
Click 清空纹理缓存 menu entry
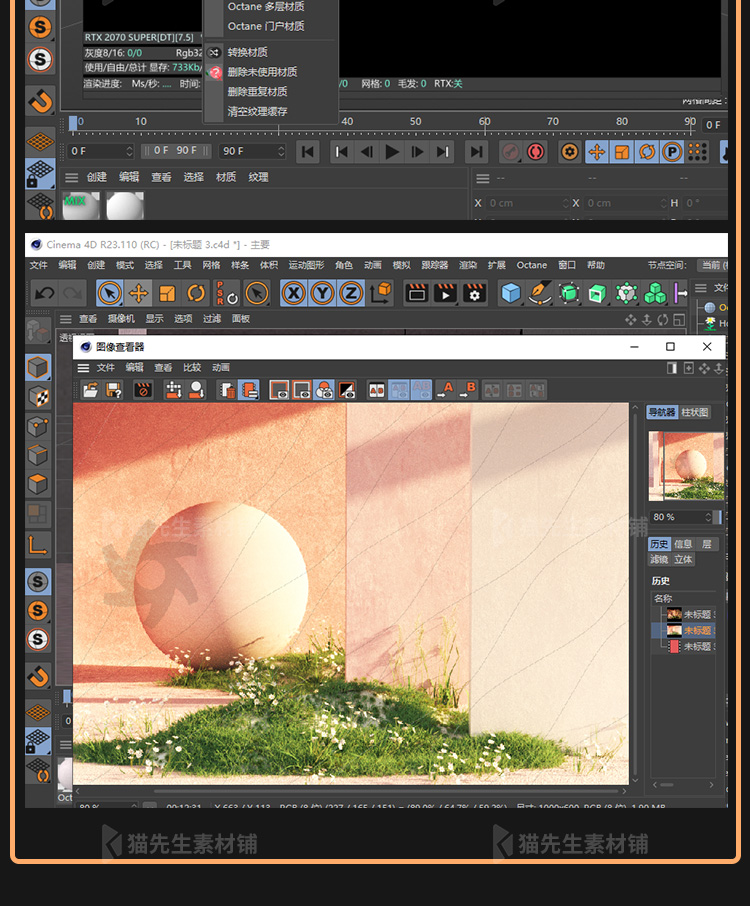tap(257, 111)
